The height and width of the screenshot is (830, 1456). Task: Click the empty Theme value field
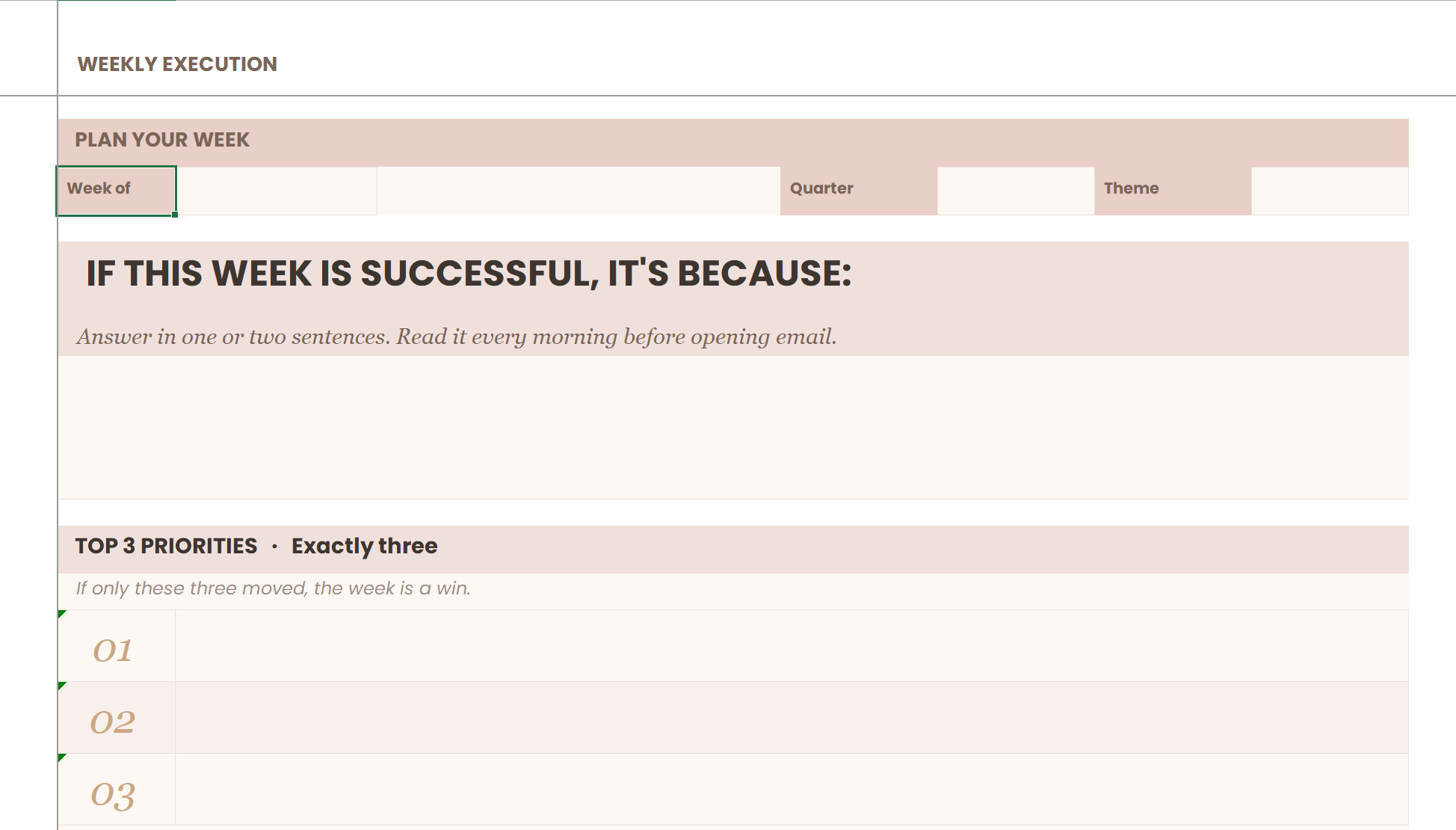(x=1329, y=191)
